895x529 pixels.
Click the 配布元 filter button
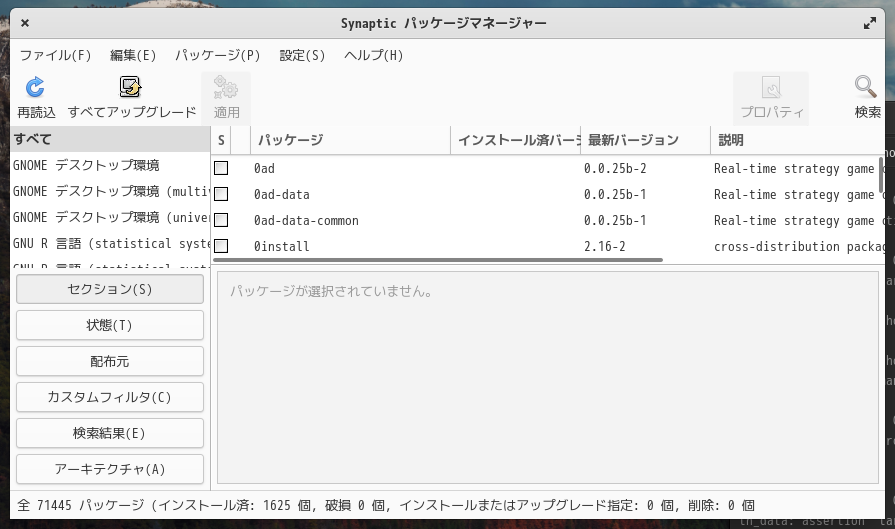tap(110, 361)
